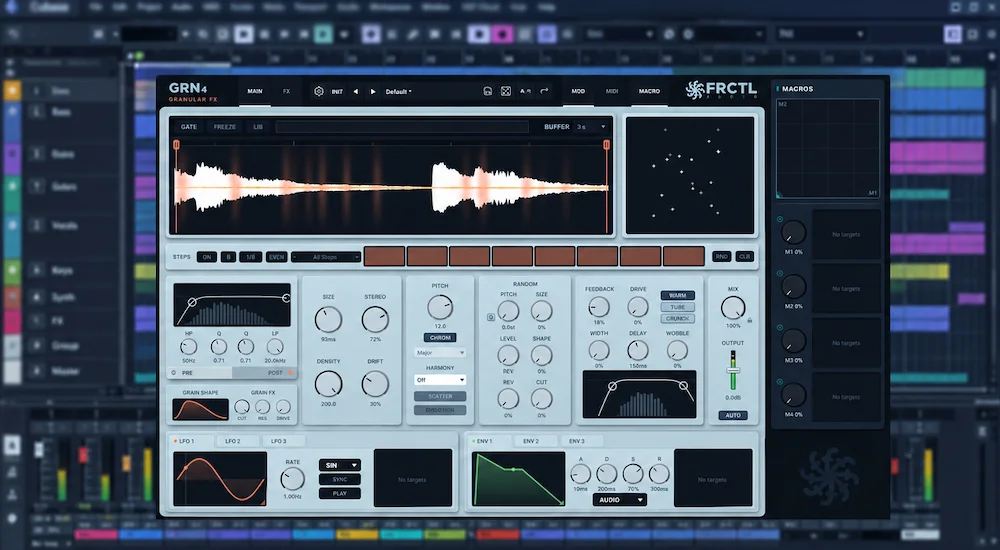Screen dimensions: 1000x550
Task: Switch to the FX tab
Action: (286, 91)
